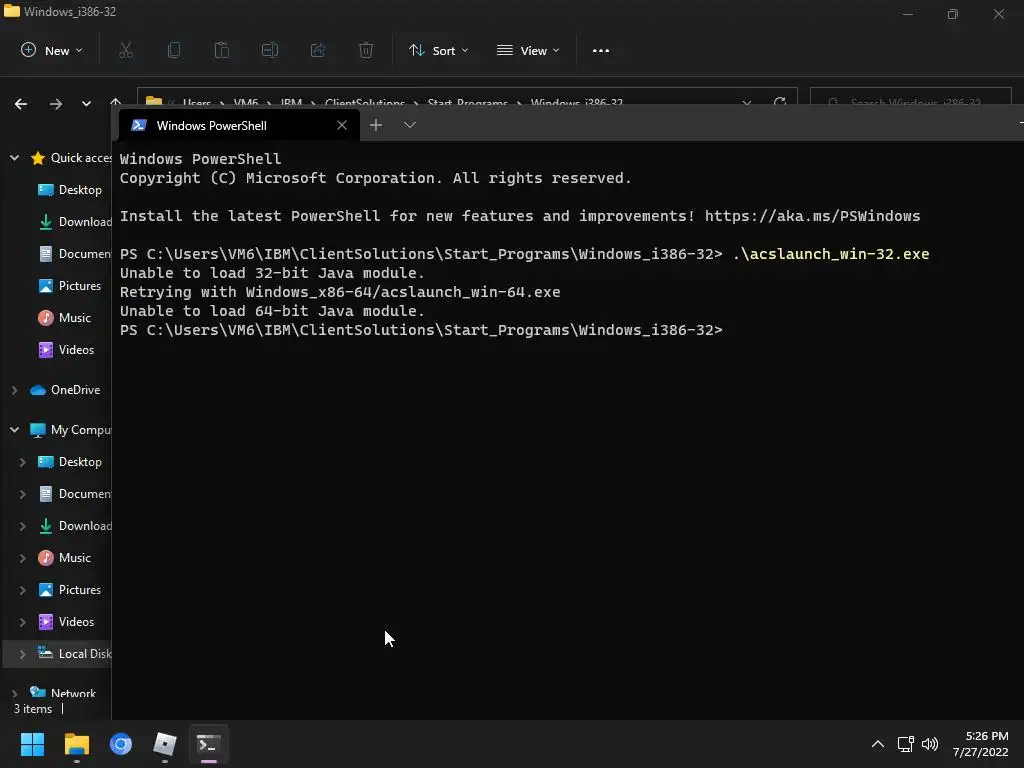The height and width of the screenshot is (768, 1024).
Task: Expand the Local Disk tree node
Action: point(23,654)
